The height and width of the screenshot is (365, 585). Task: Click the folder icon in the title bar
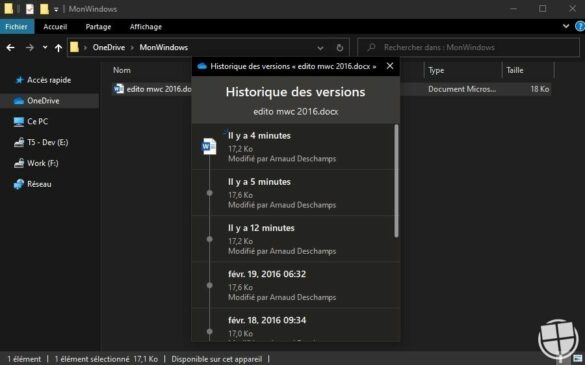[9, 9]
